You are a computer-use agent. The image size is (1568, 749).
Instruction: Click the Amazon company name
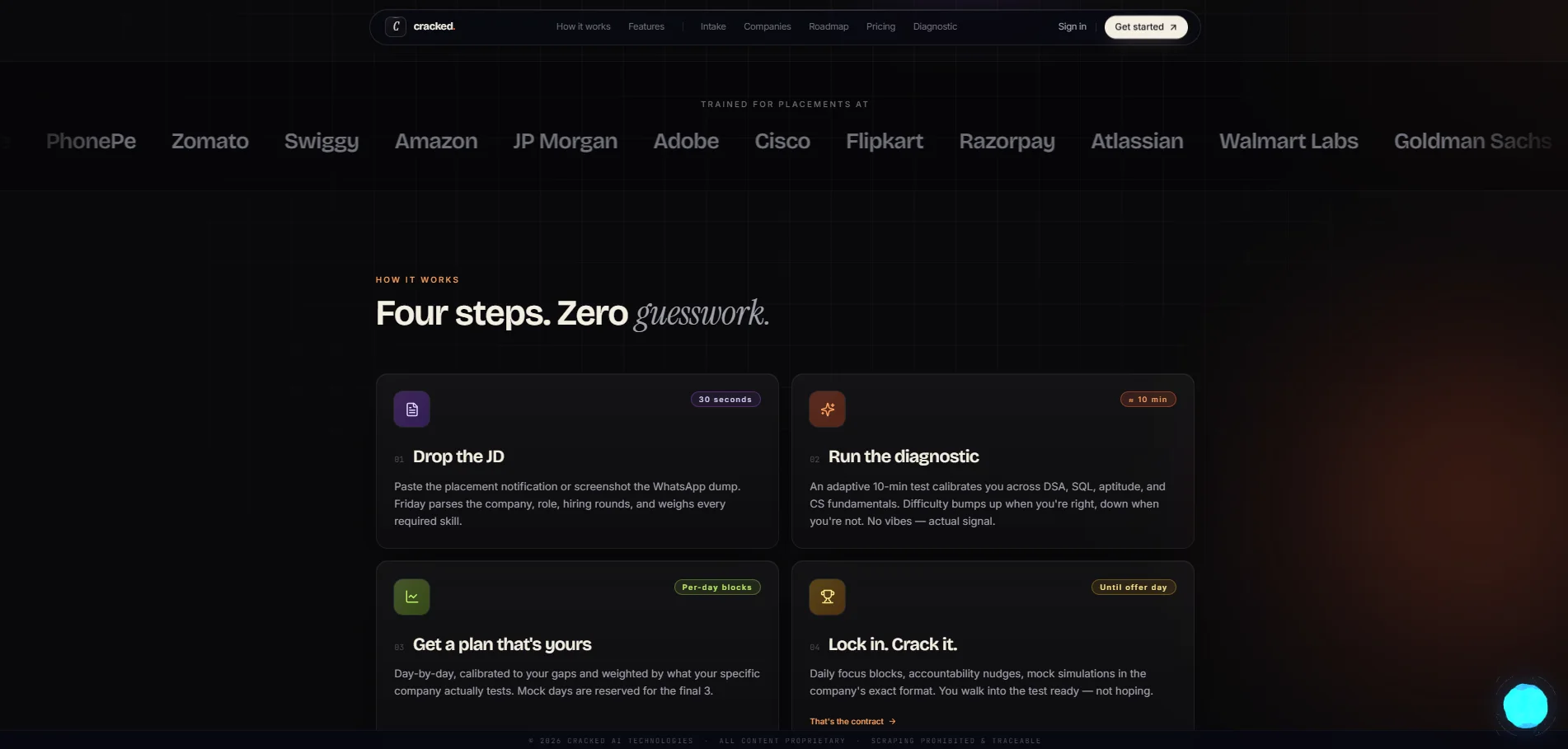click(436, 141)
